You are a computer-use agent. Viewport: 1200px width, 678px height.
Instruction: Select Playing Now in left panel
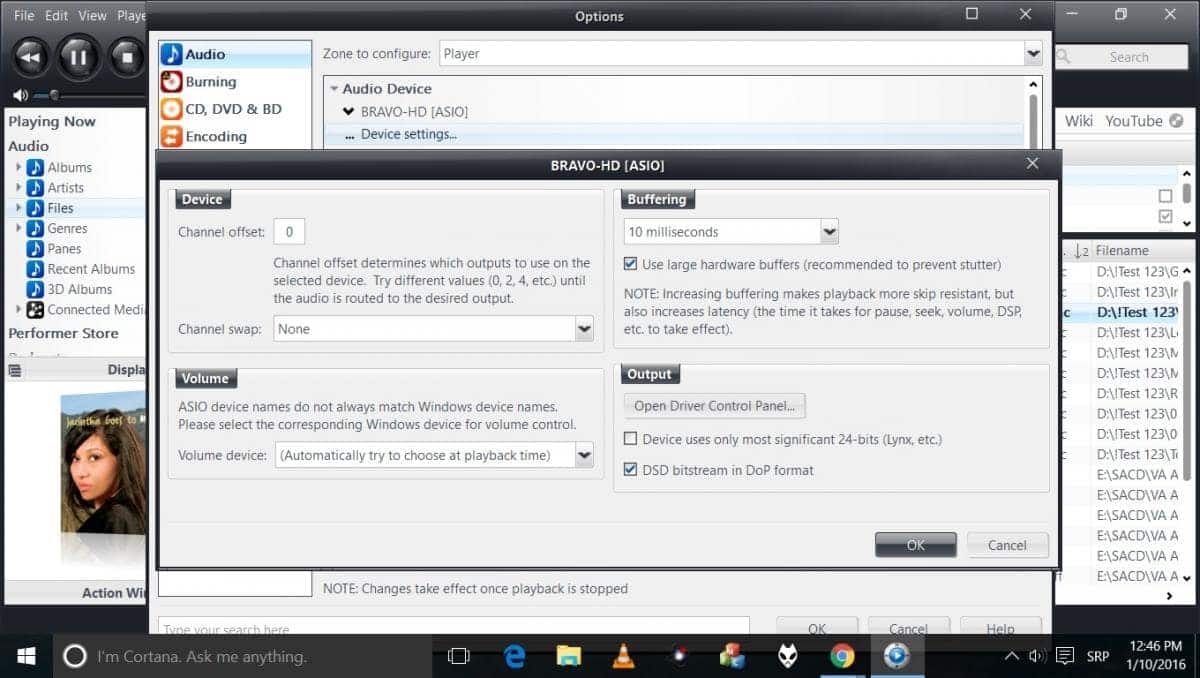pyautogui.click(x=52, y=122)
